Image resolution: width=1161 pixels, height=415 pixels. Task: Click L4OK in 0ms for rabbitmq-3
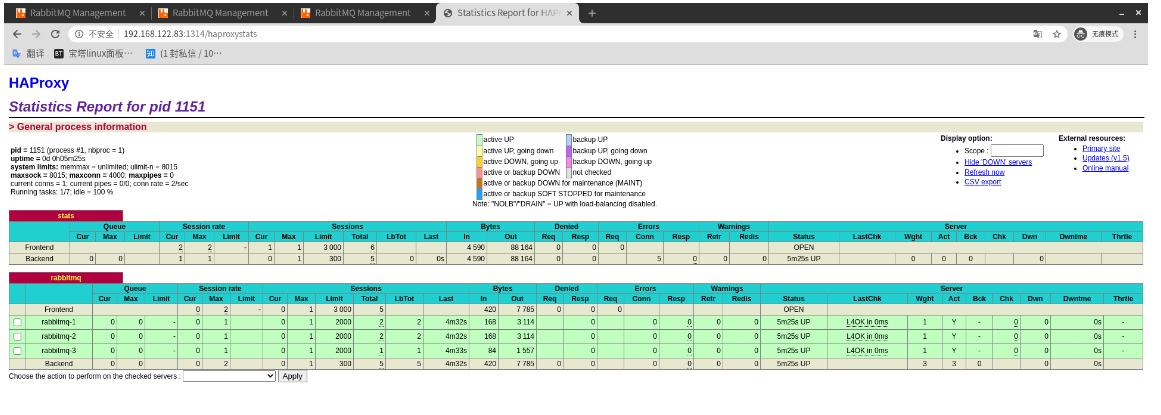point(867,351)
